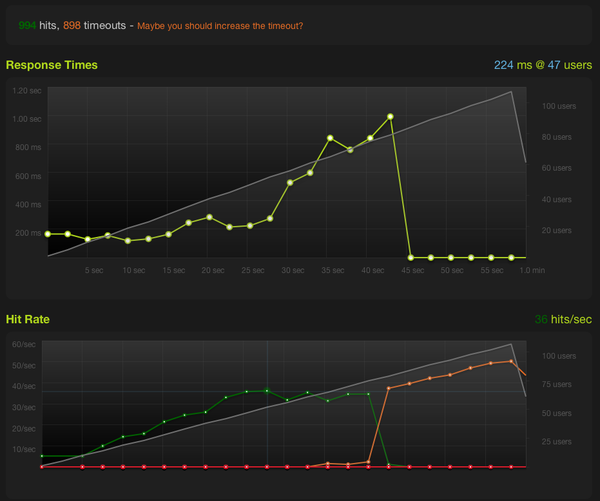Click the '10 sec' time axis label
The image size is (600, 501).
[x=134, y=270]
